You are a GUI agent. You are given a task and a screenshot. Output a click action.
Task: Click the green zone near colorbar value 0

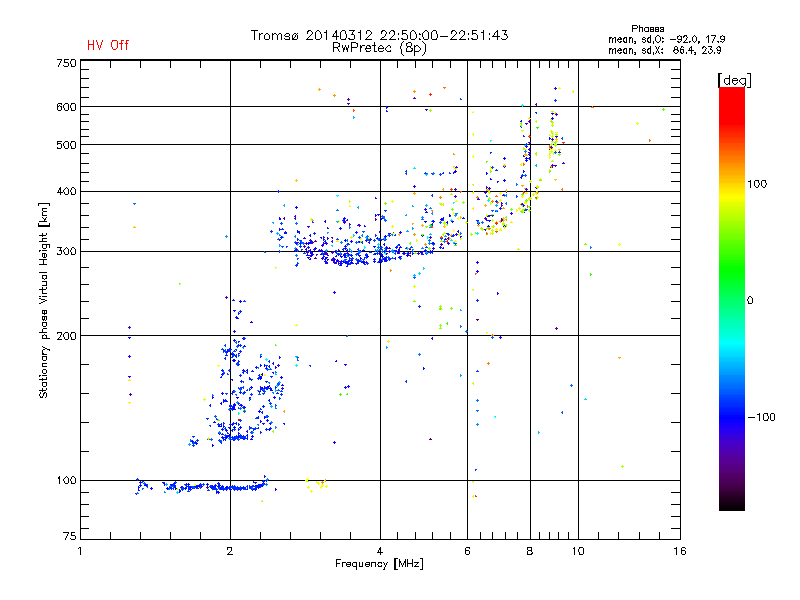[x=732, y=286]
